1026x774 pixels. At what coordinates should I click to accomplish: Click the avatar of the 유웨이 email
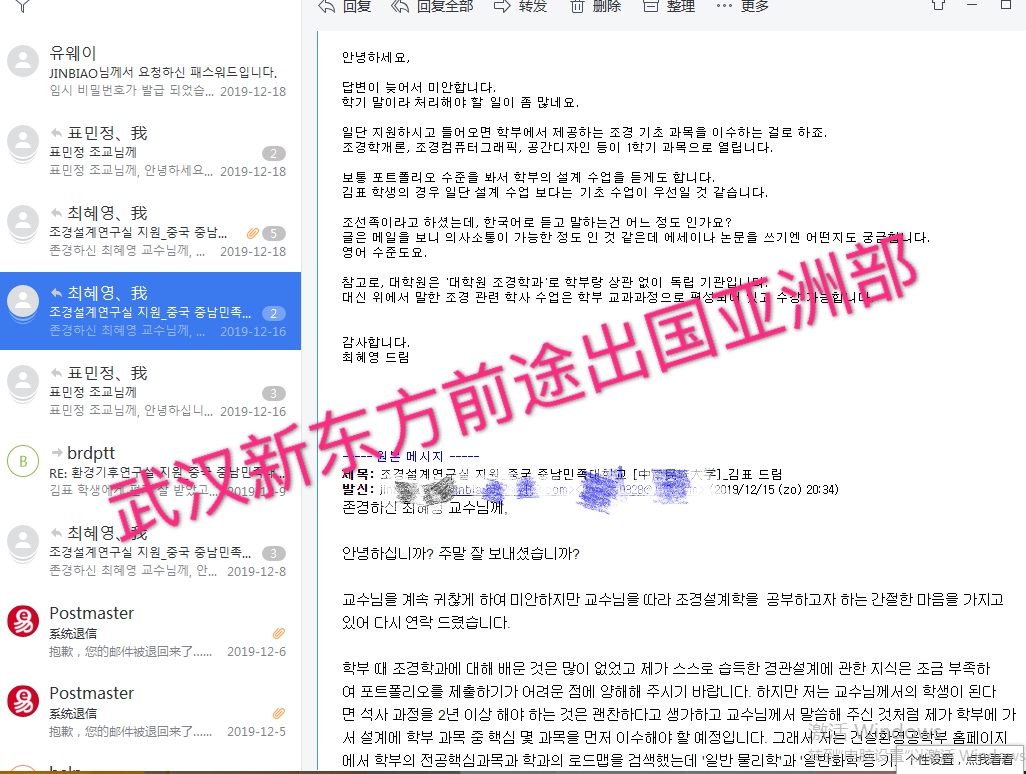[x=23, y=62]
